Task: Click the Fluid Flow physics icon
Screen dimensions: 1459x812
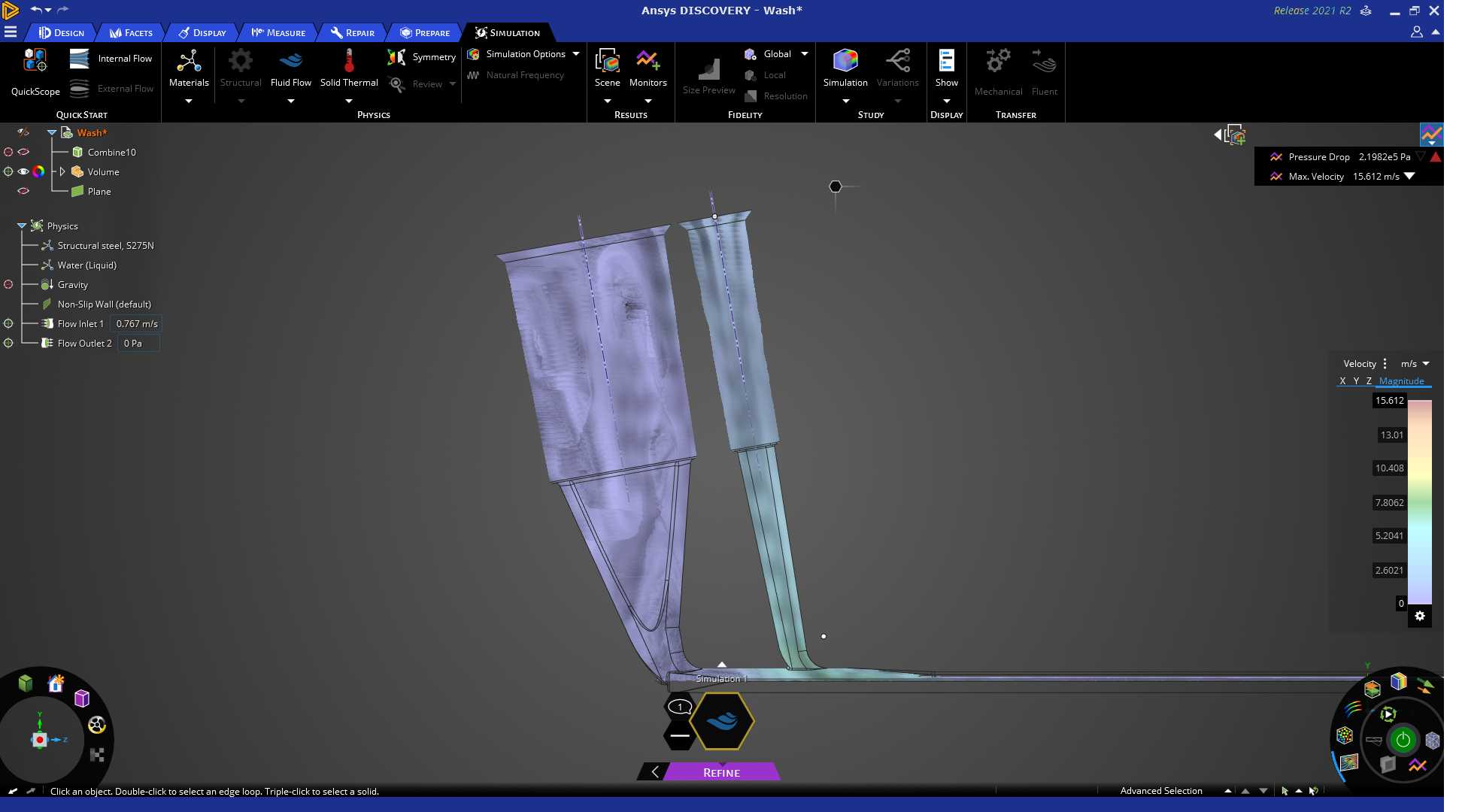Action: click(291, 60)
